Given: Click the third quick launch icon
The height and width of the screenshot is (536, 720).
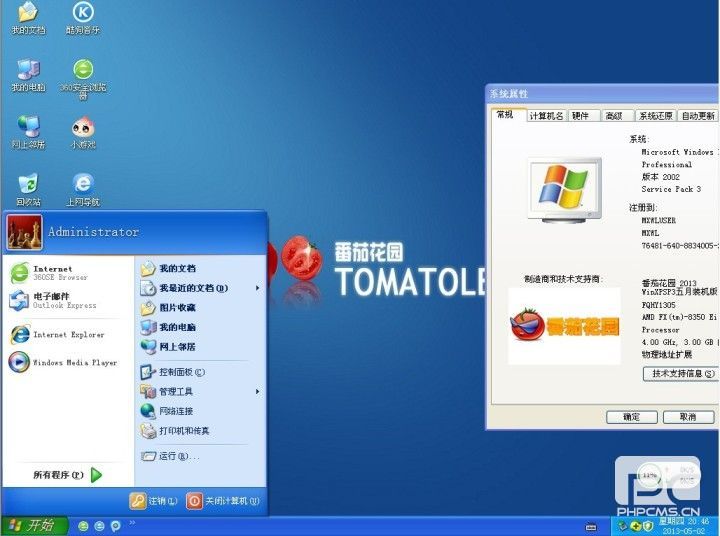Looking at the screenshot, I should pos(115,526).
